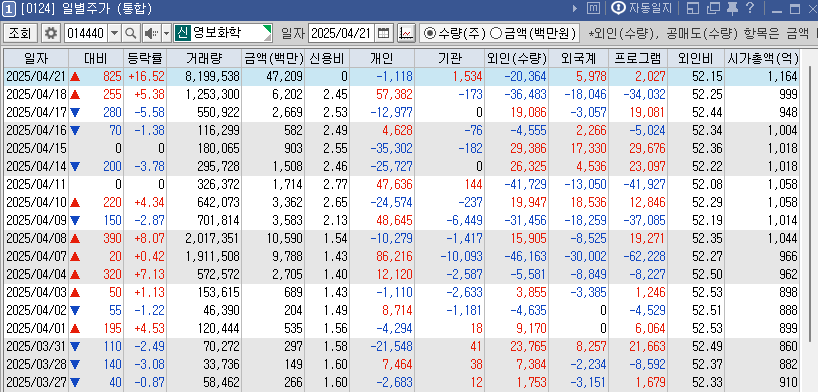Click the cascade windows icon

(x=713, y=8)
